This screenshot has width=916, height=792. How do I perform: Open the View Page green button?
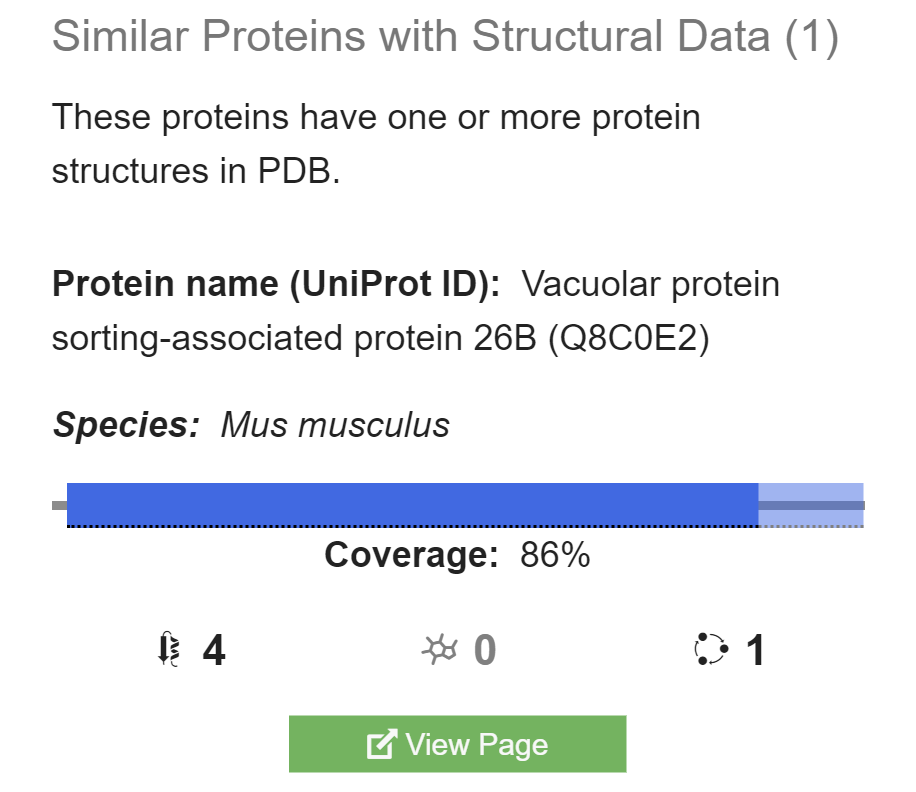point(458,744)
